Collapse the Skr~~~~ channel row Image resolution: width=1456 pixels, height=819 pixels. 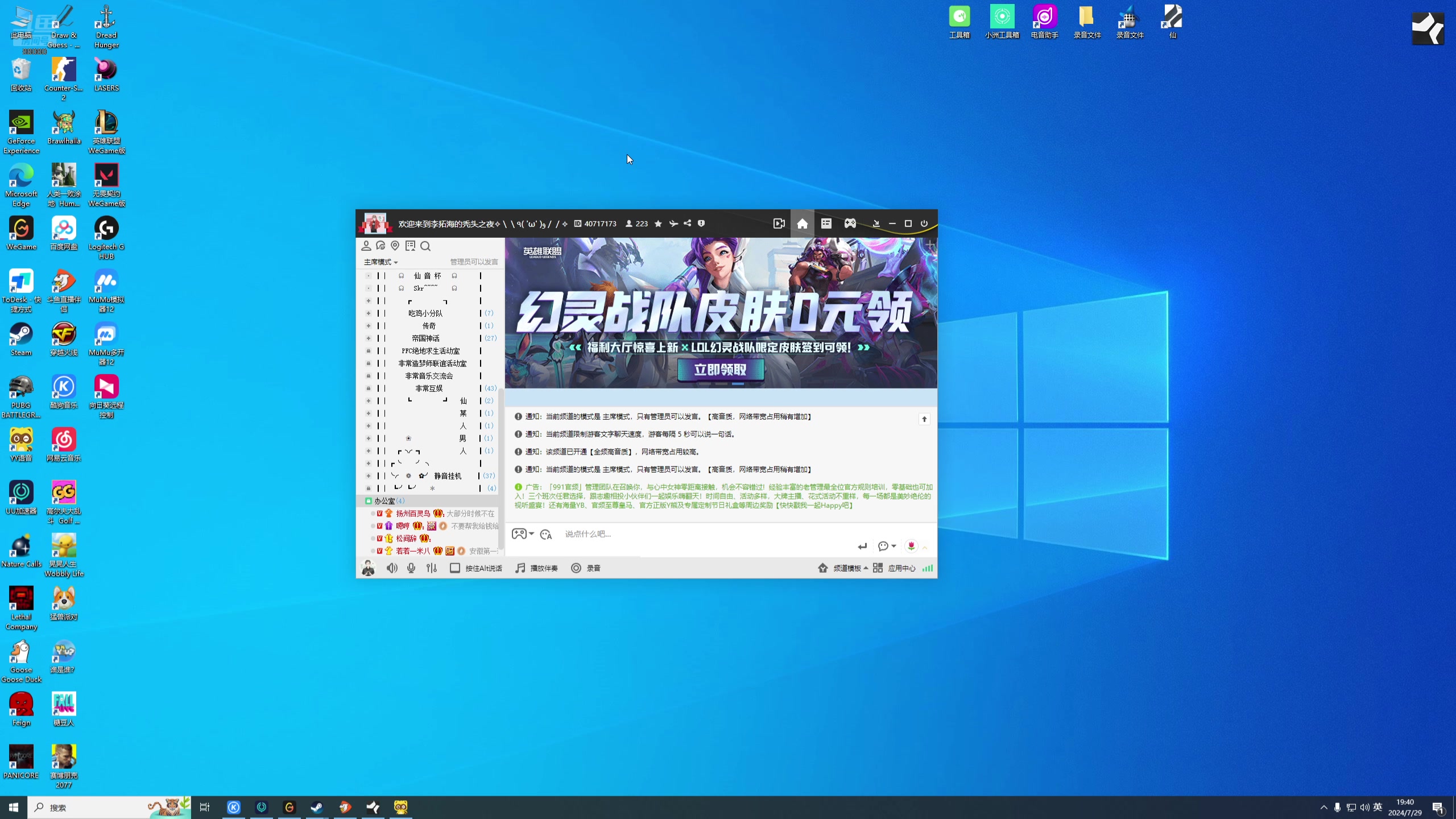point(369,288)
